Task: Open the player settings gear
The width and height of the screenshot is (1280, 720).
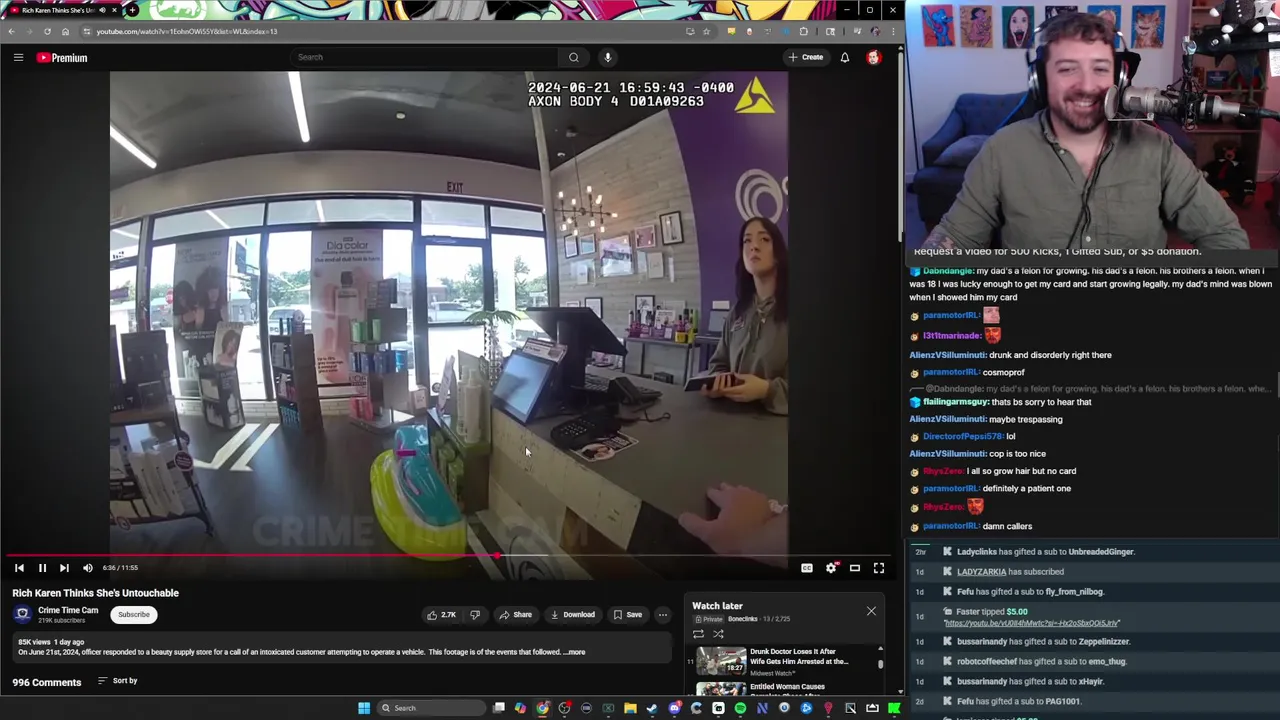Action: pos(831,568)
